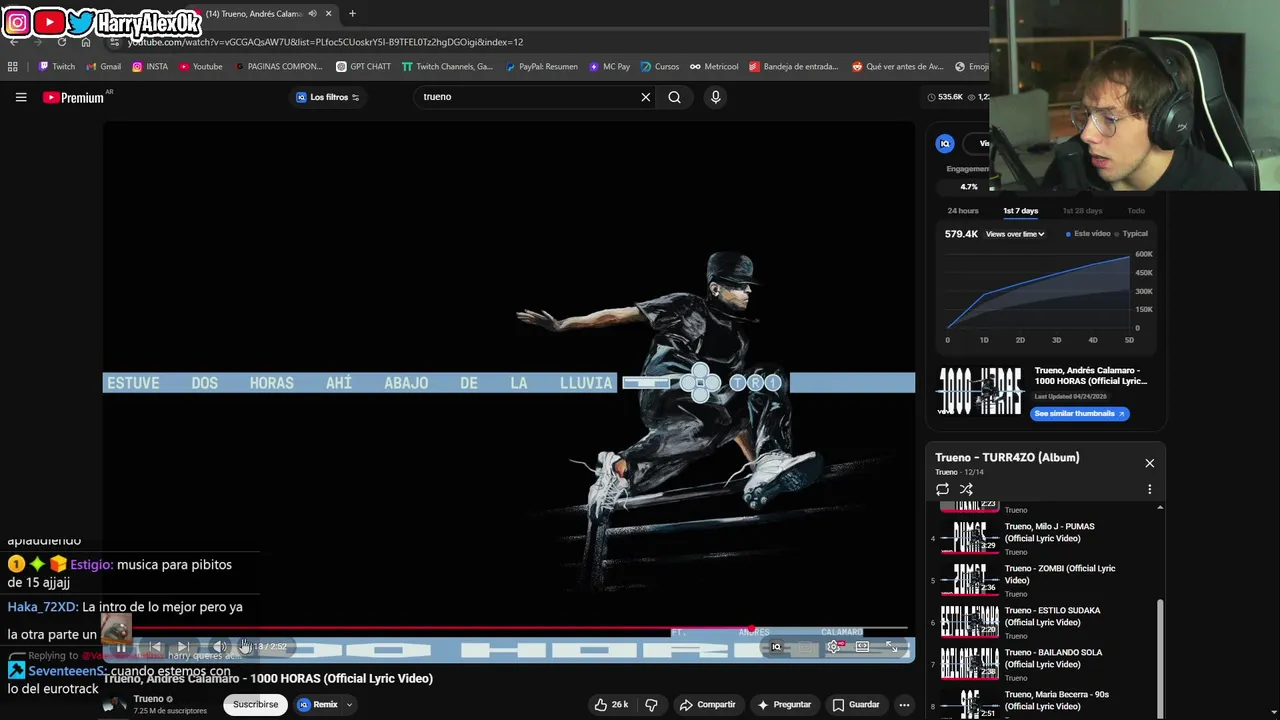Open the Metricool bookmark
1280x720 pixels.
pos(714,67)
